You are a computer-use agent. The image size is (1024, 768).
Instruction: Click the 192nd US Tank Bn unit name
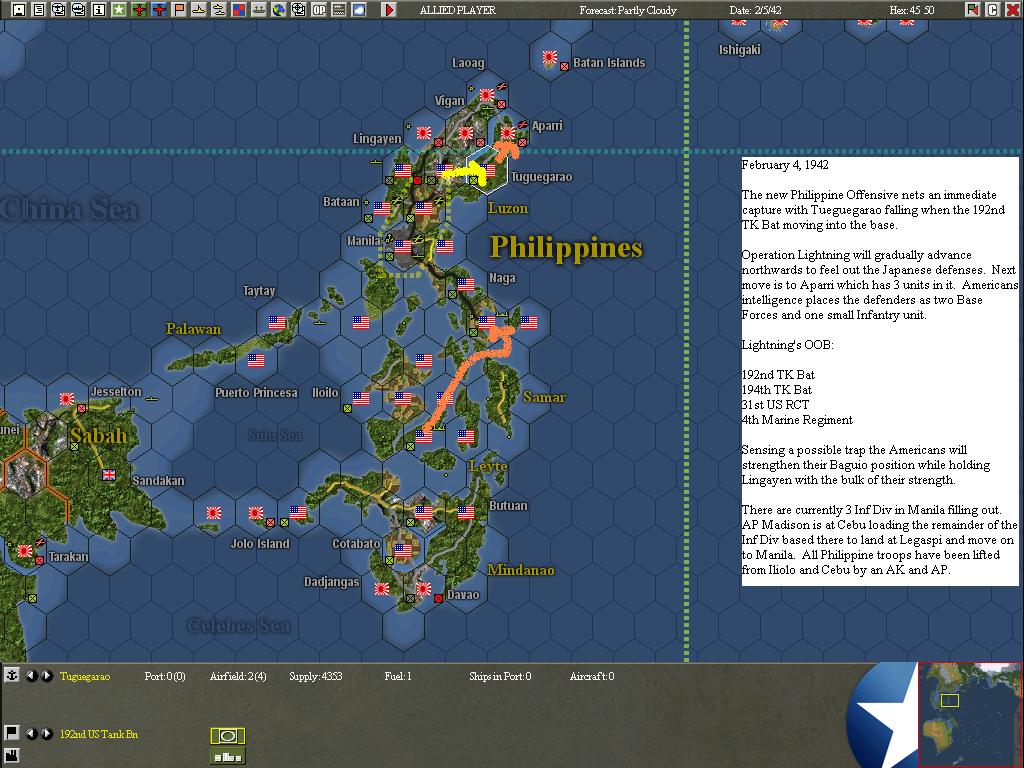tap(99, 734)
